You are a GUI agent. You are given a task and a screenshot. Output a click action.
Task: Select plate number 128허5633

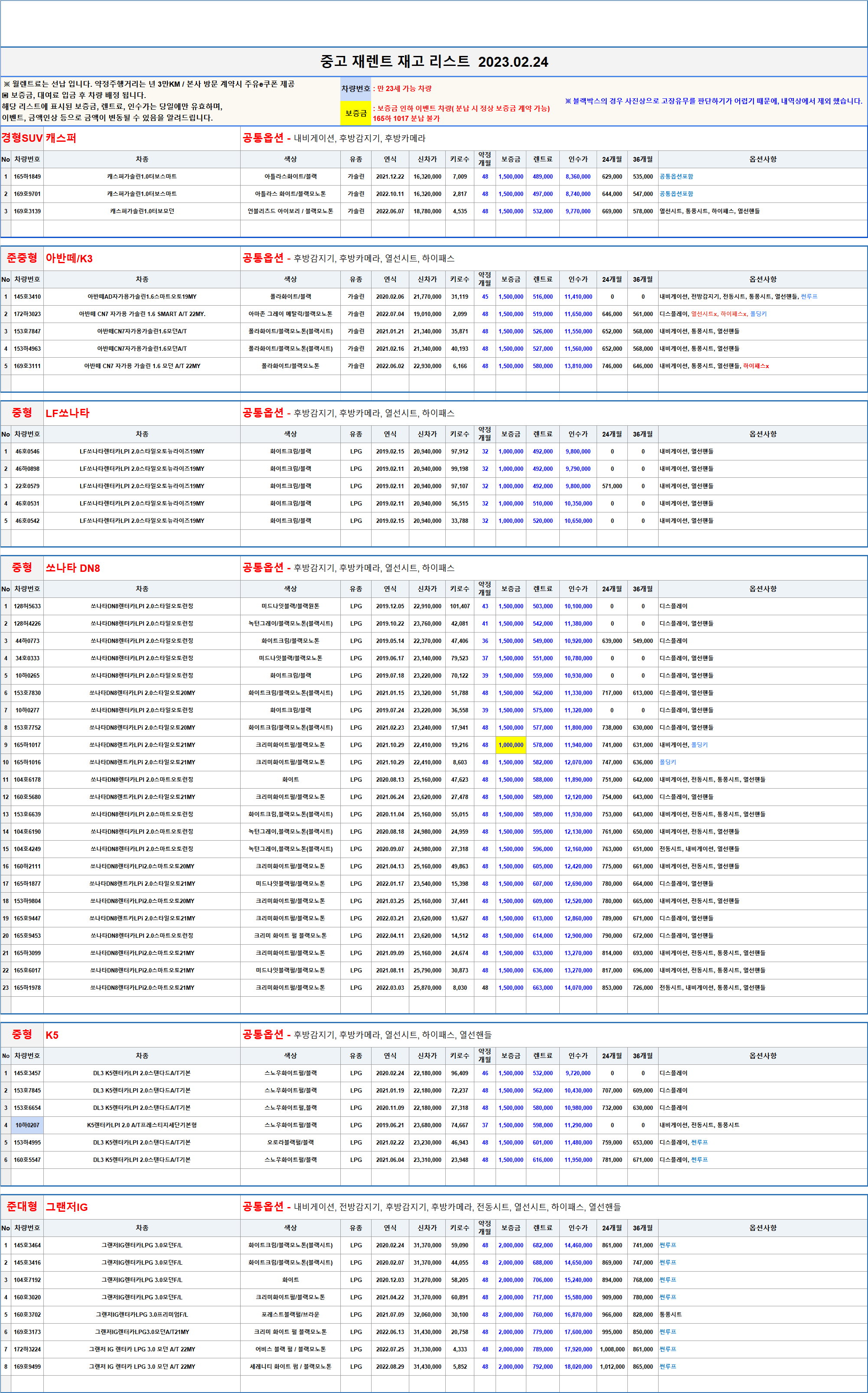pyautogui.click(x=28, y=606)
